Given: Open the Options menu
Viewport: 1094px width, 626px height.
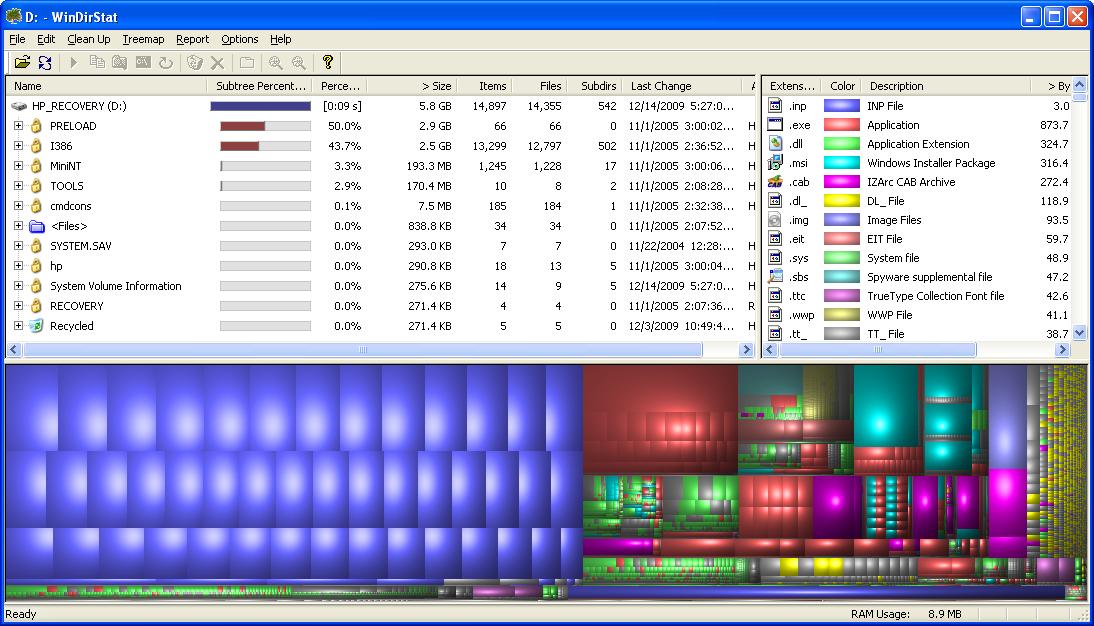Looking at the screenshot, I should pyautogui.click(x=239, y=39).
